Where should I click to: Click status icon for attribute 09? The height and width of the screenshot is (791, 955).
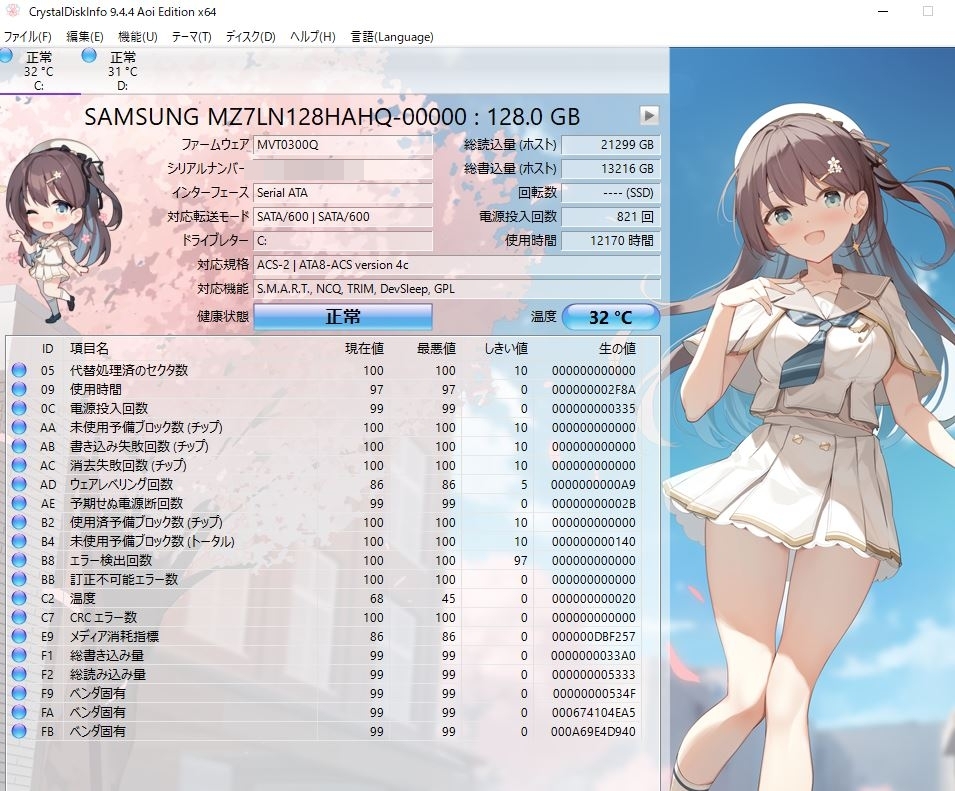click(x=19, y=389)
